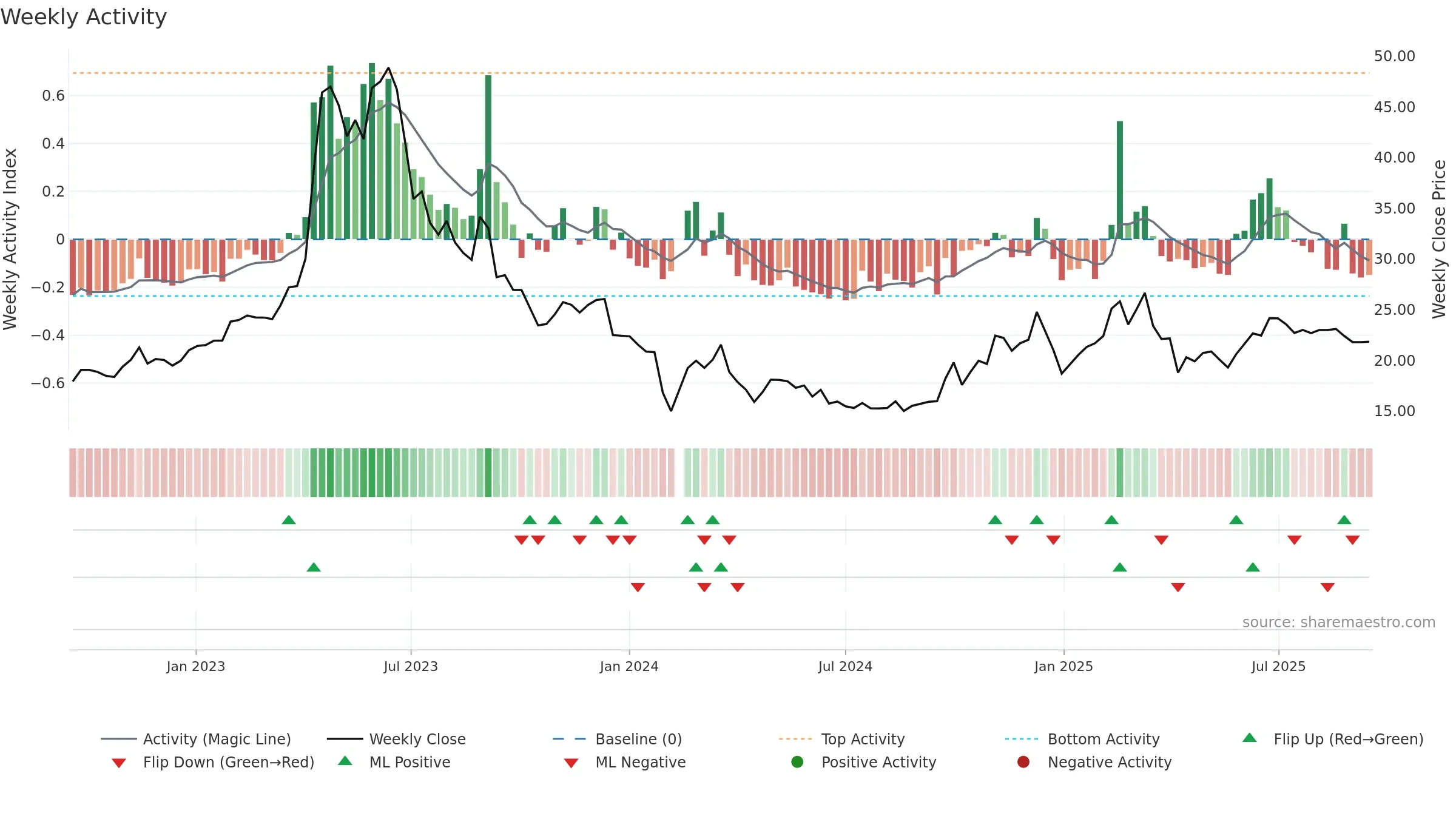1456x819 pixels.
Task: Click the ML Negative marker at Jan 2024
Action: (638, 587)
